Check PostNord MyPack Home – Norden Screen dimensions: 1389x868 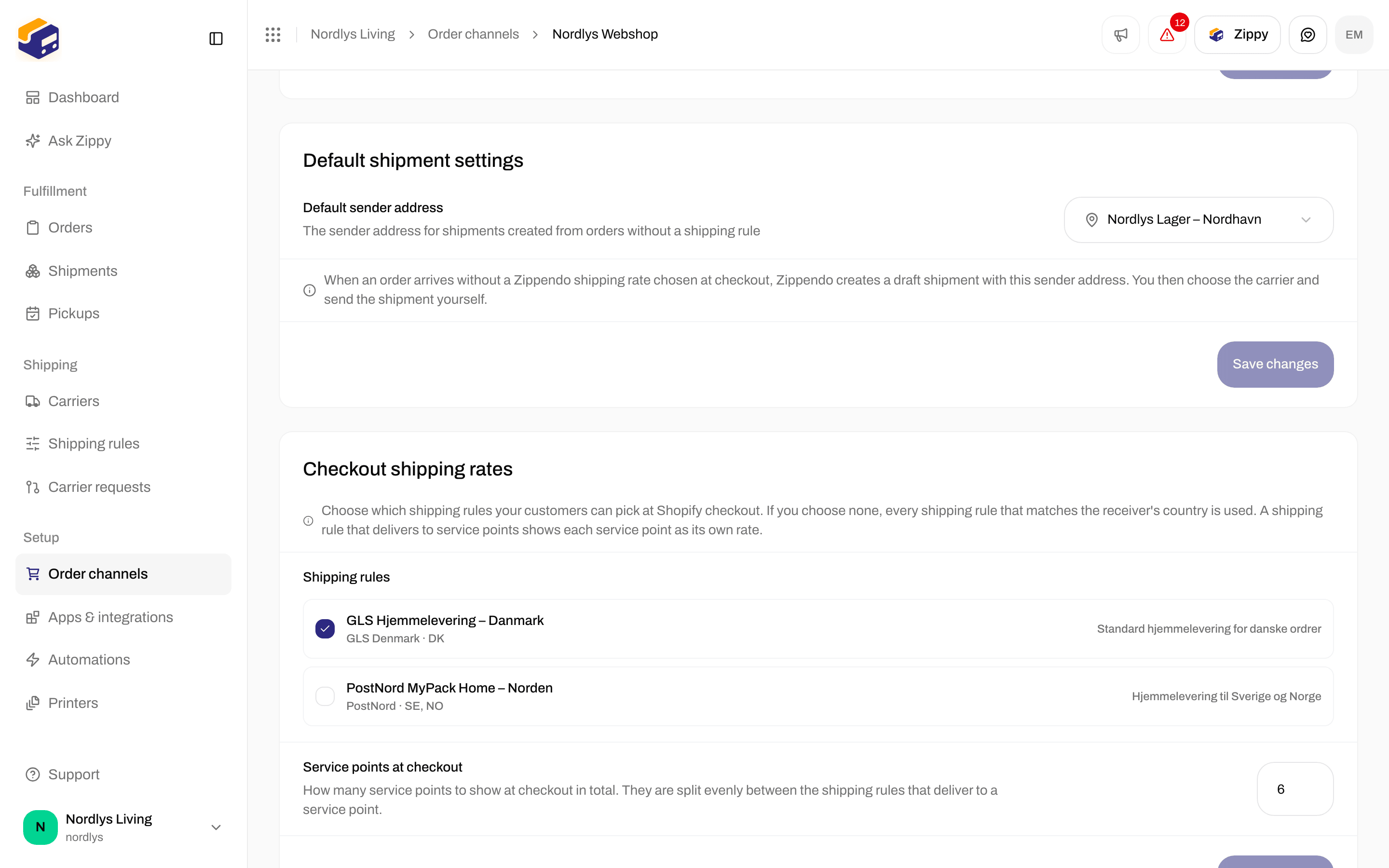click(325, 696)
